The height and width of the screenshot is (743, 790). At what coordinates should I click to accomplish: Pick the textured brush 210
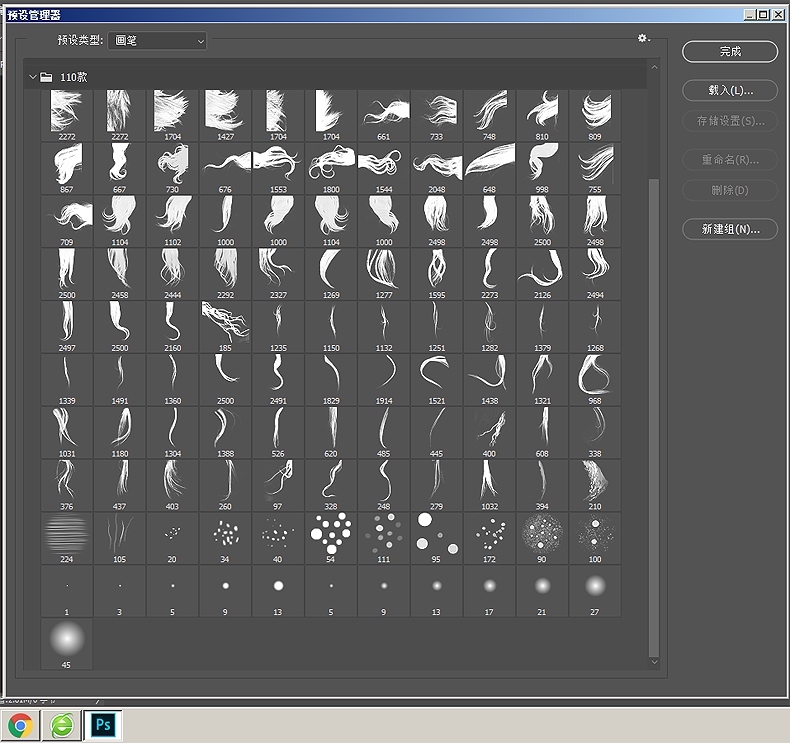(x=595, y=486)
